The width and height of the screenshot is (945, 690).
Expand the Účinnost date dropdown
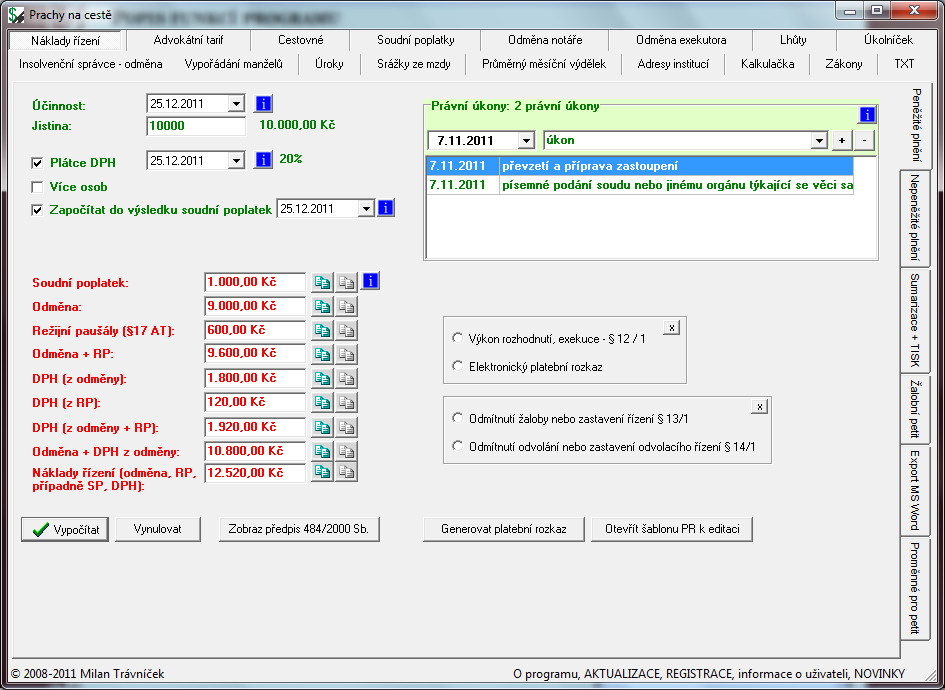point(236,104)
